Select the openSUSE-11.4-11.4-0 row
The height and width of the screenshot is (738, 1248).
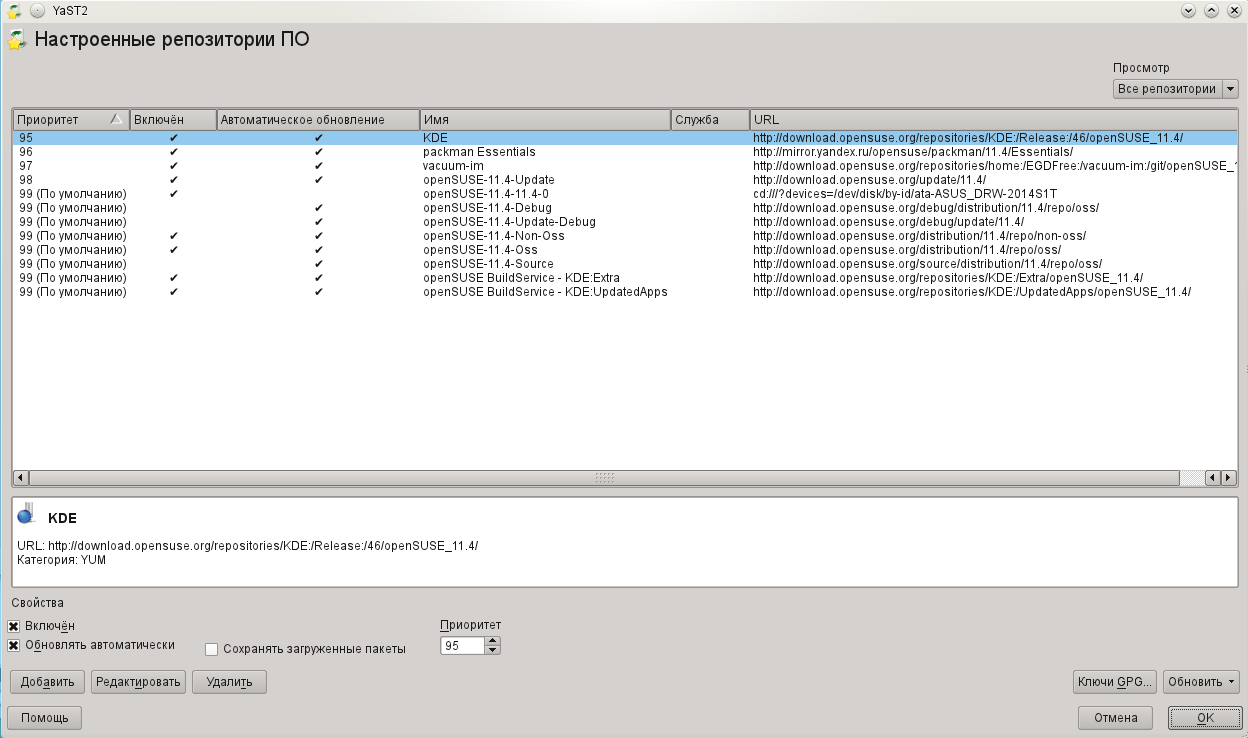(x=626, y=194)
